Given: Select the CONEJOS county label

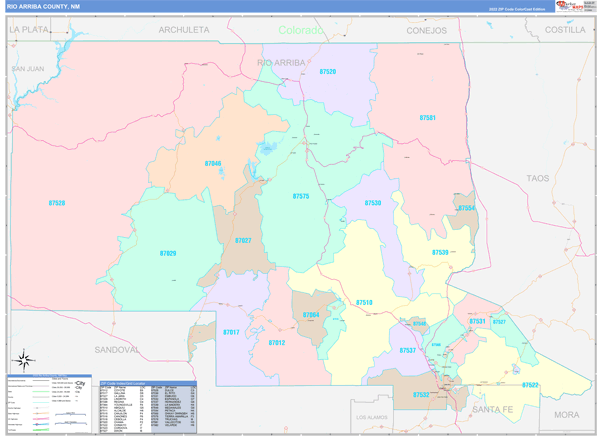Looking at the screenshot, I should click(427, 30).
